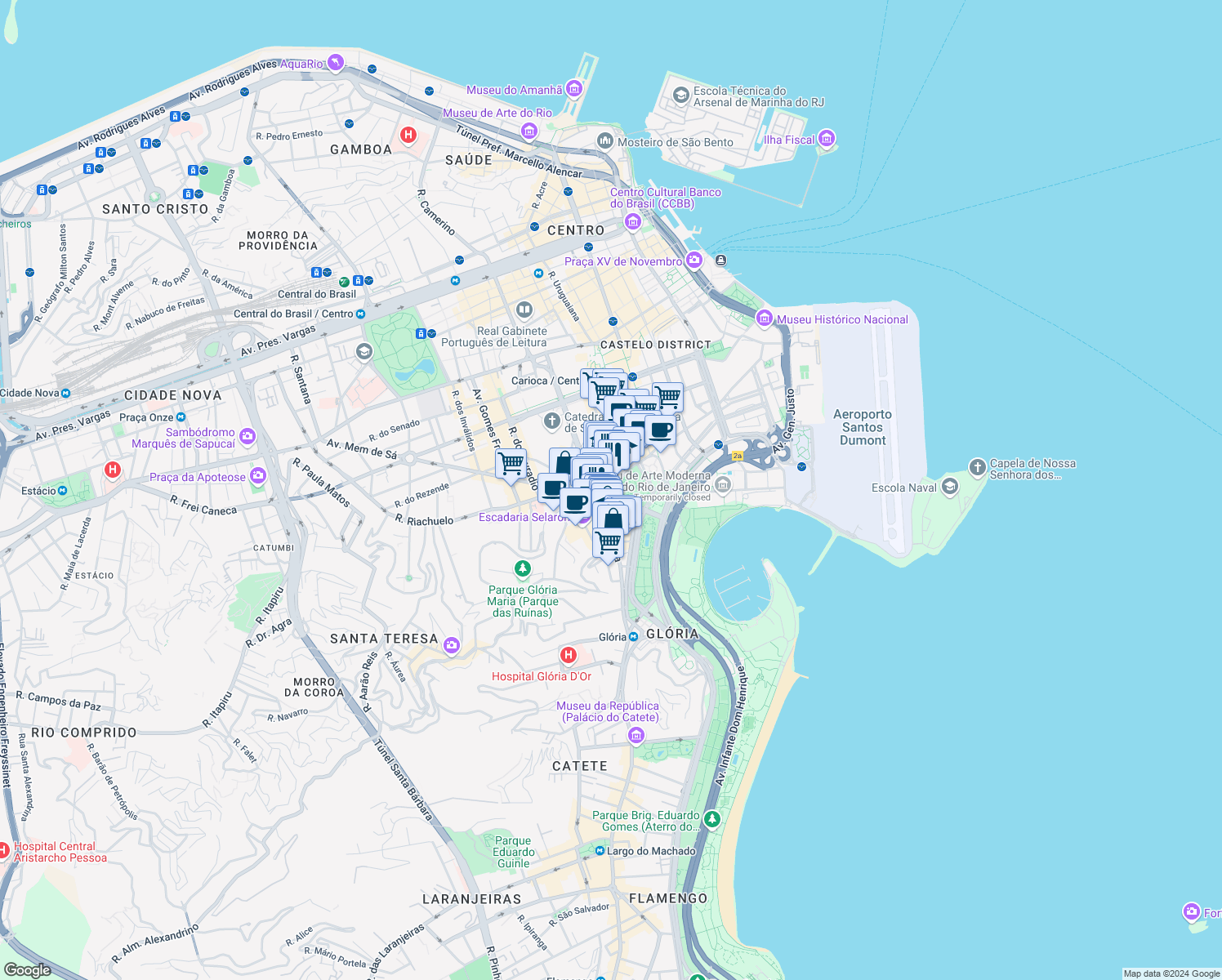
Task: Click the Aeroporto Santos Dumont label
Action: coord(863,427)
